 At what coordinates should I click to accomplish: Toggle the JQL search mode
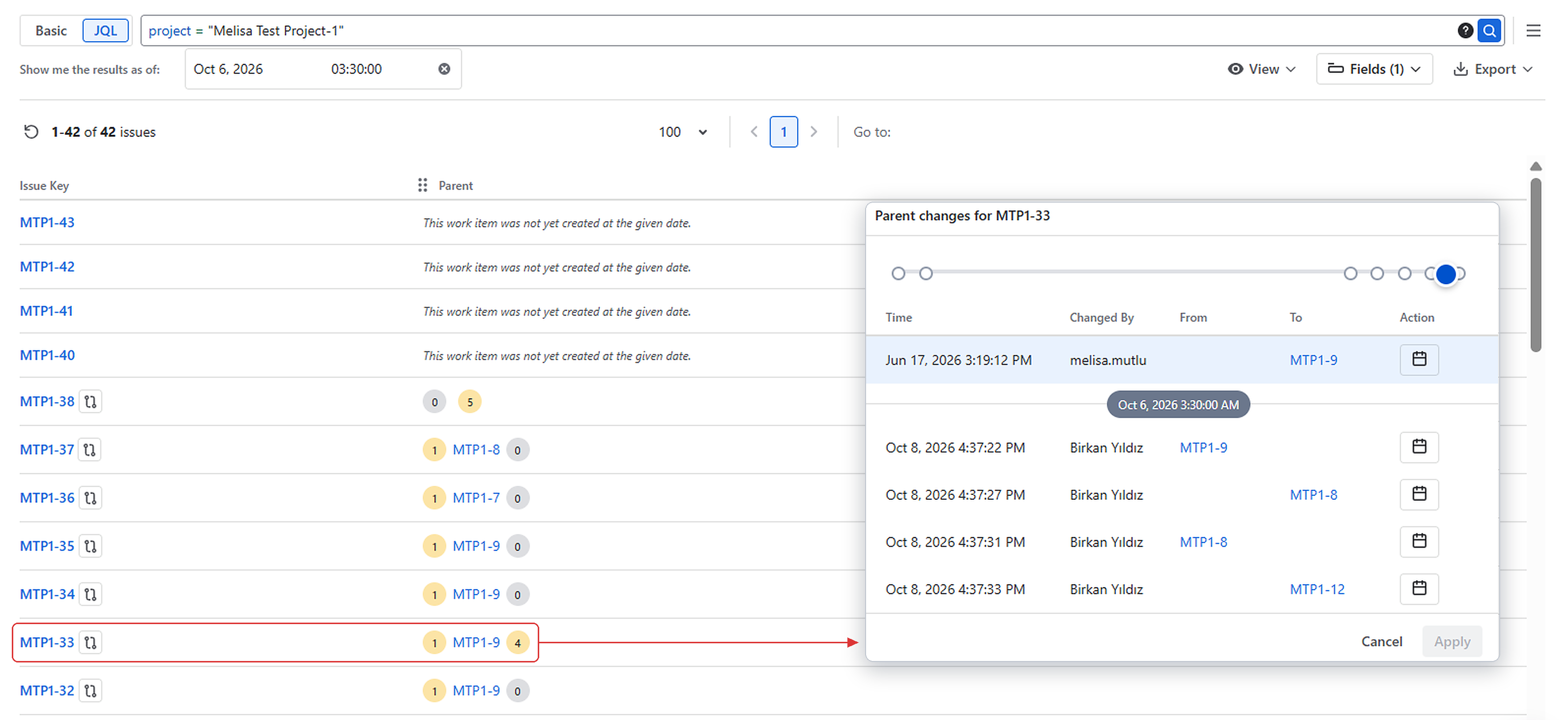[x=105, y=30]
